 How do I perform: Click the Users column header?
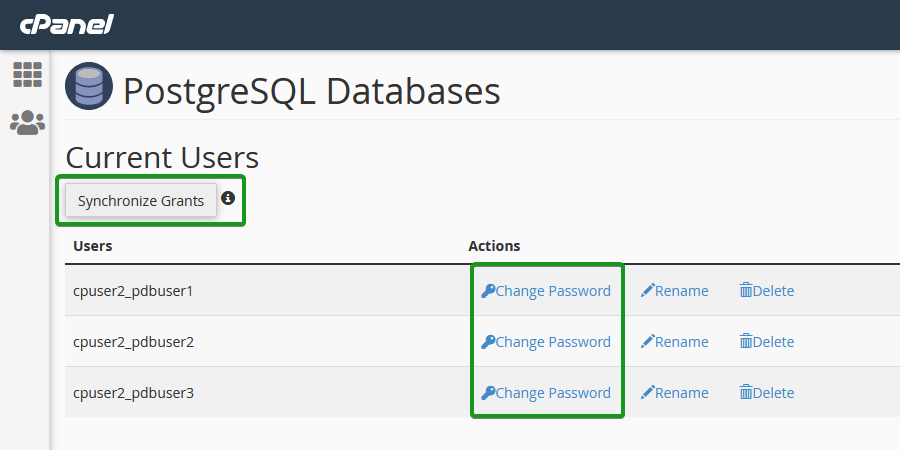pyautogui.click(x=92, y=246)
